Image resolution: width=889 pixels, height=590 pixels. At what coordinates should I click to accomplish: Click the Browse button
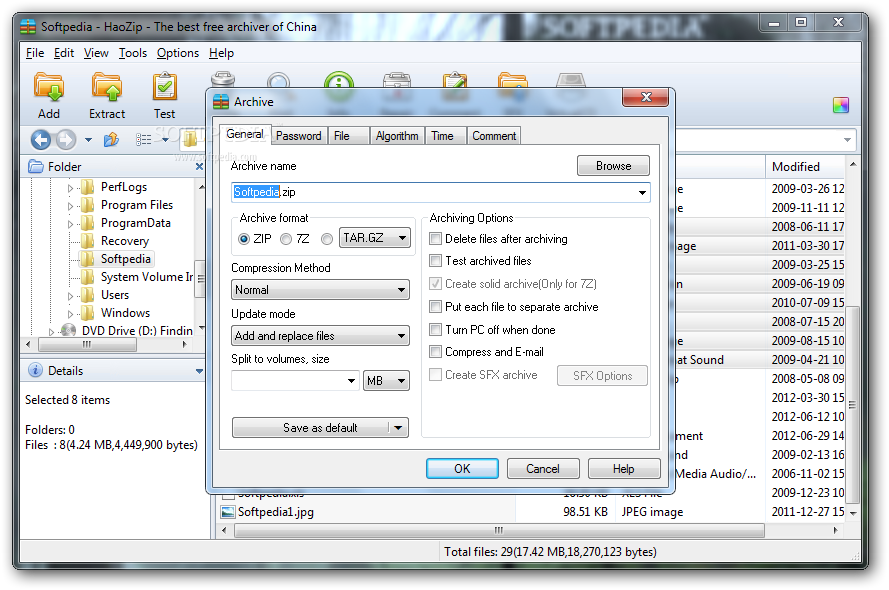pyautogui.click(x=613, y=165)
